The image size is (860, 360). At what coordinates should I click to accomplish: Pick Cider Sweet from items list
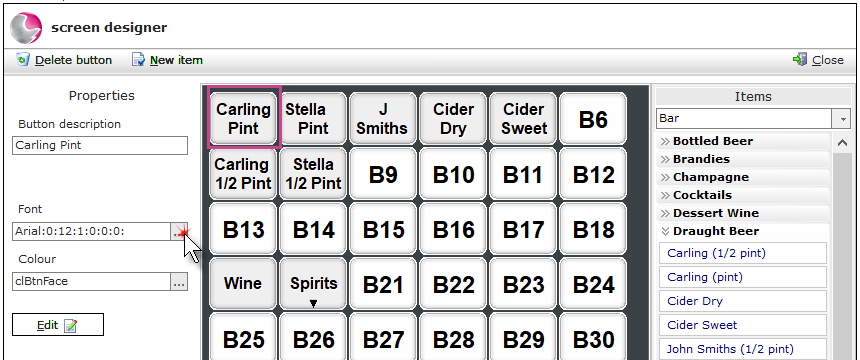743,325
